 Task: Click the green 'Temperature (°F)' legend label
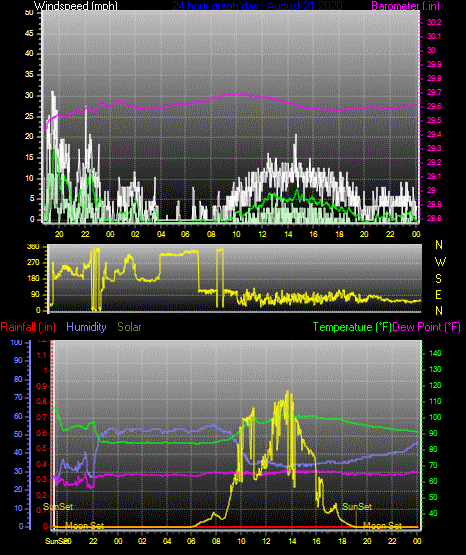pos(352,327)
